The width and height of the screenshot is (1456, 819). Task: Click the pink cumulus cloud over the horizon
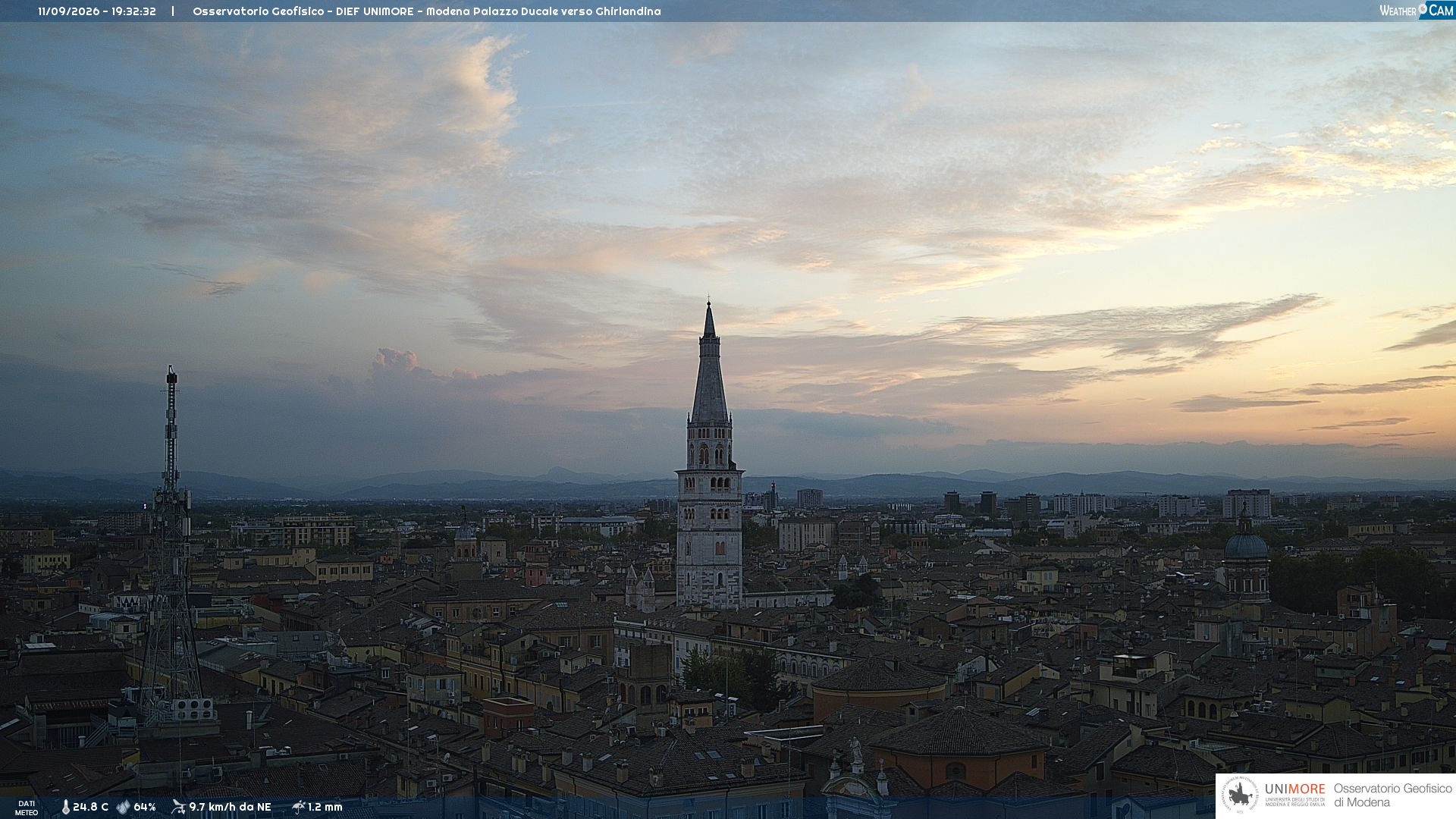click(402, 364)
